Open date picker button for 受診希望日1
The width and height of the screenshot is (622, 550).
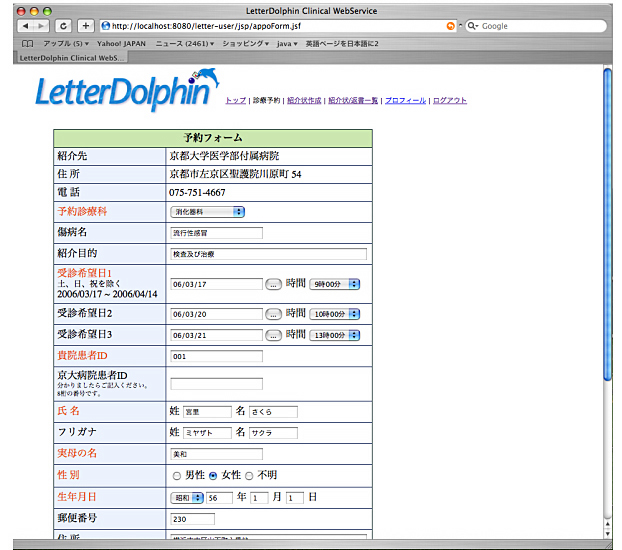click(x=273, y=284)
